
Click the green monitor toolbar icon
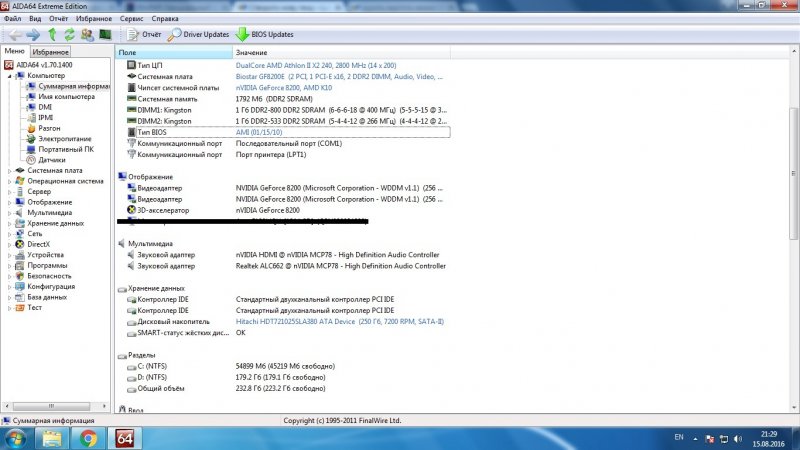click(103, 35)
